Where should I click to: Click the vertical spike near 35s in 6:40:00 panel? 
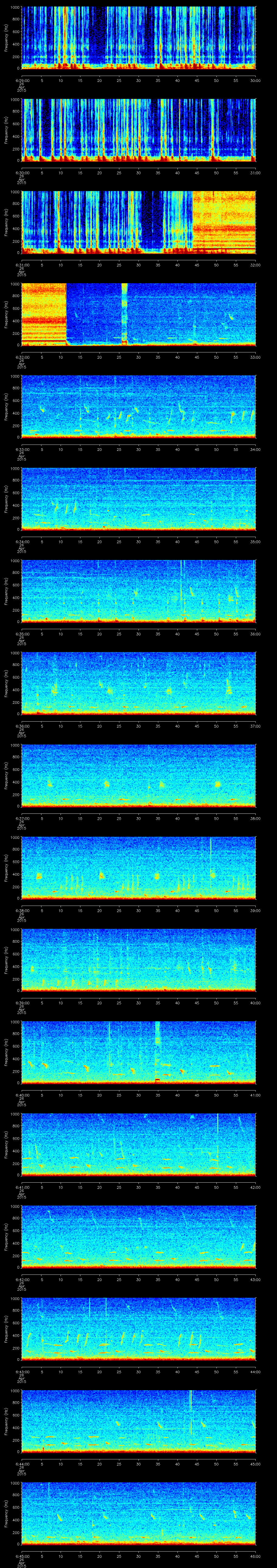pyautogui.click(x=158, y=1052)
